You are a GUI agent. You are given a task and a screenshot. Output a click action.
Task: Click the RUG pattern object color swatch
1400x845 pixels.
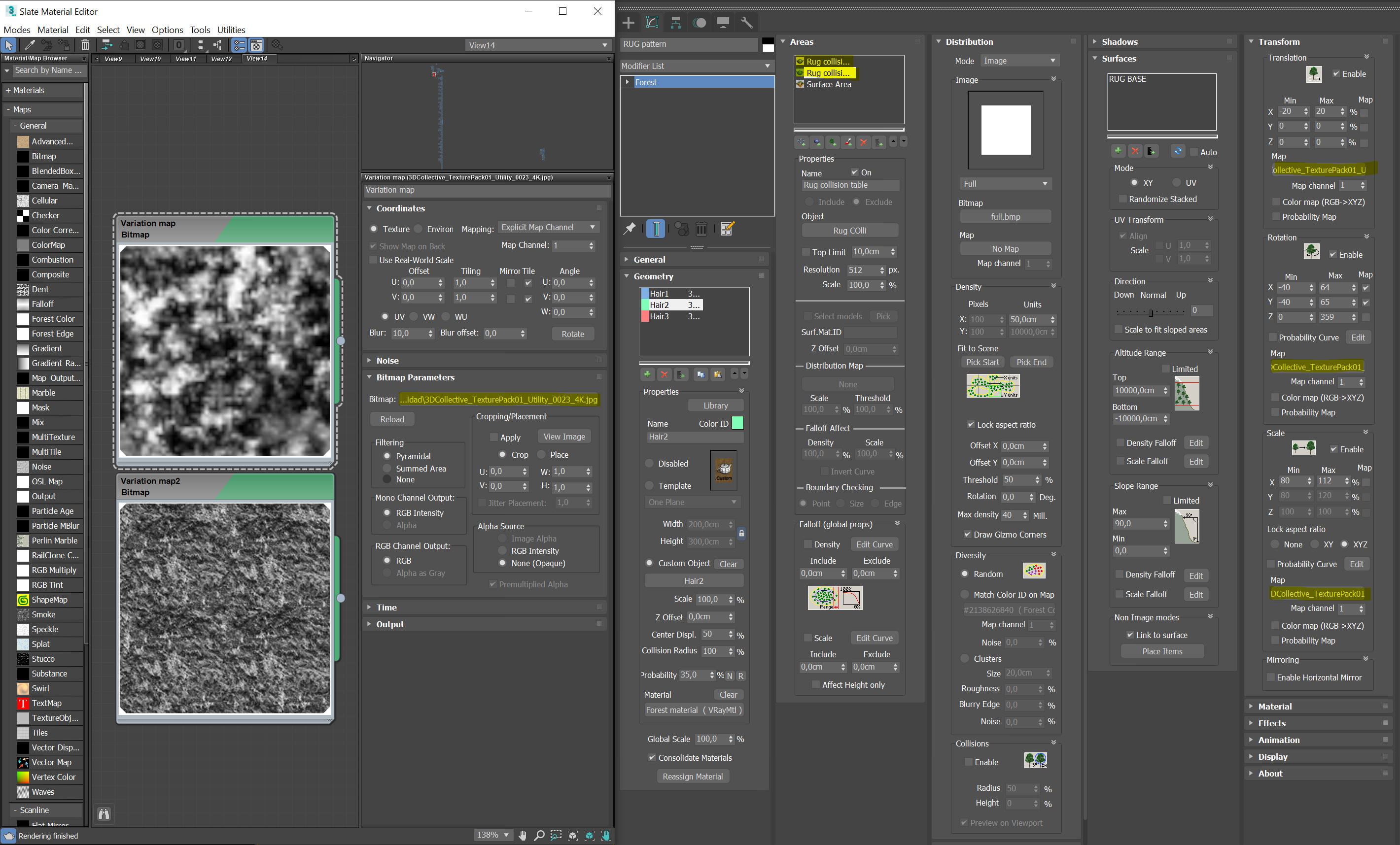pyautogui.click(x=768, y=44)
